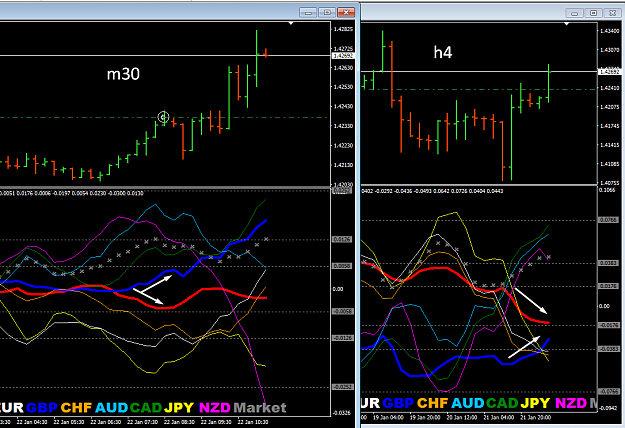Click 1.42825 on the m30 price scale

coord(343,29)
